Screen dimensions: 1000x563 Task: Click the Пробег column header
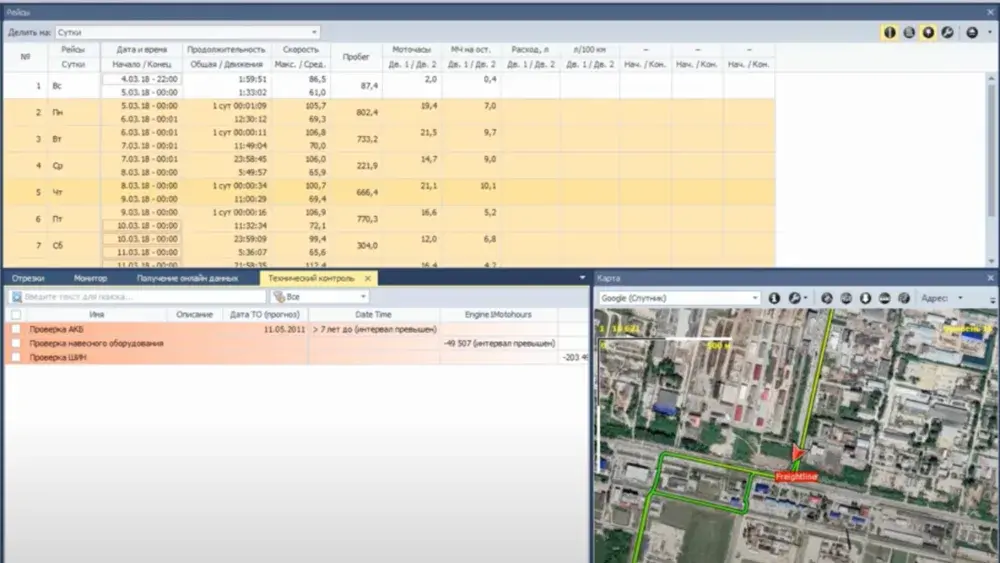[x=356, y=57]
